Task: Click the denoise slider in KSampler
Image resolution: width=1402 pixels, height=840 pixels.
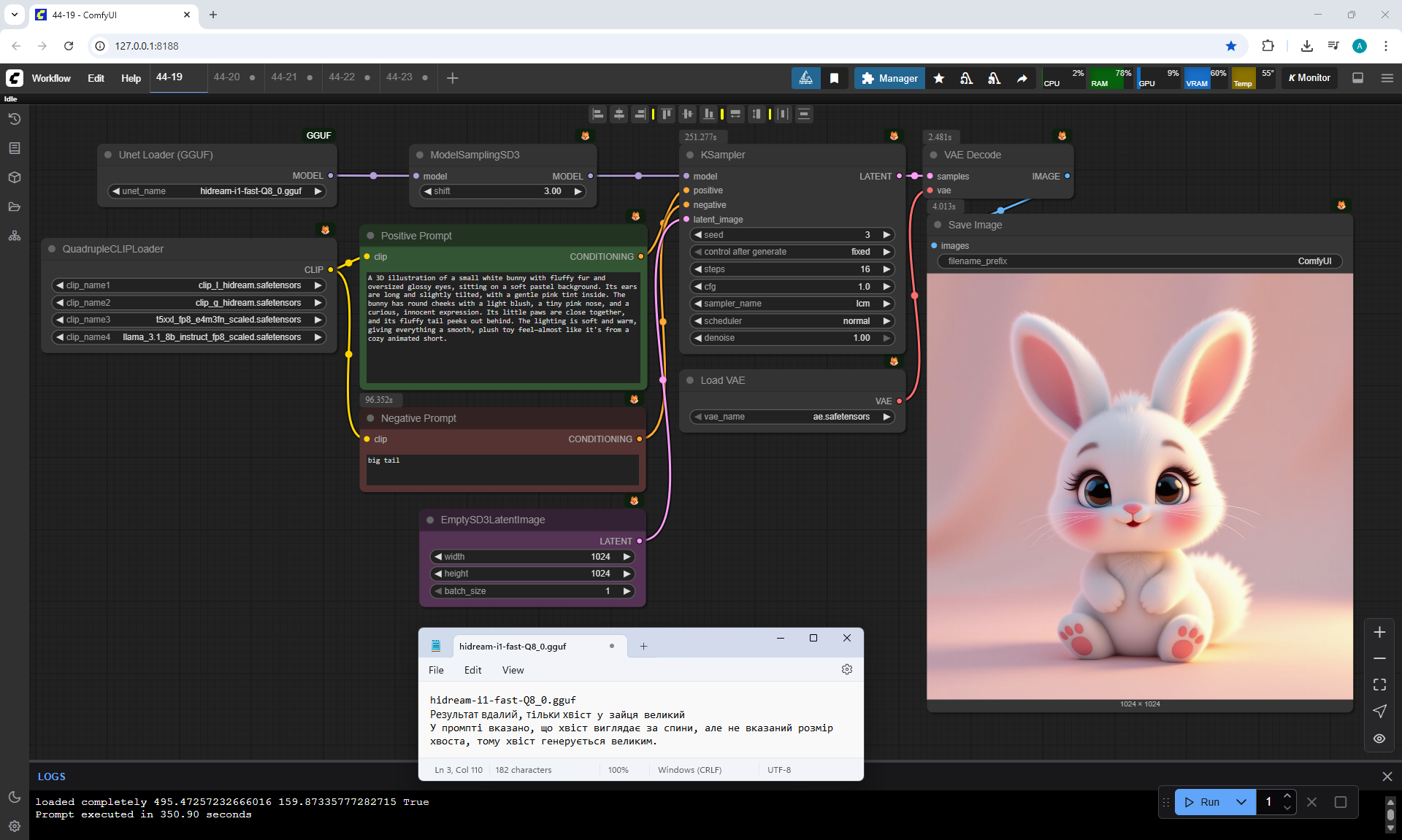Action: pyautogui.click(x=792, y=338)
